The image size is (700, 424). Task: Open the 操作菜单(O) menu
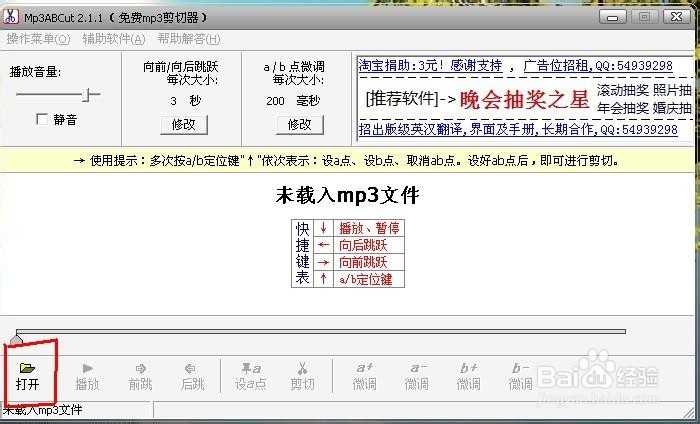[x=38, y=39]
